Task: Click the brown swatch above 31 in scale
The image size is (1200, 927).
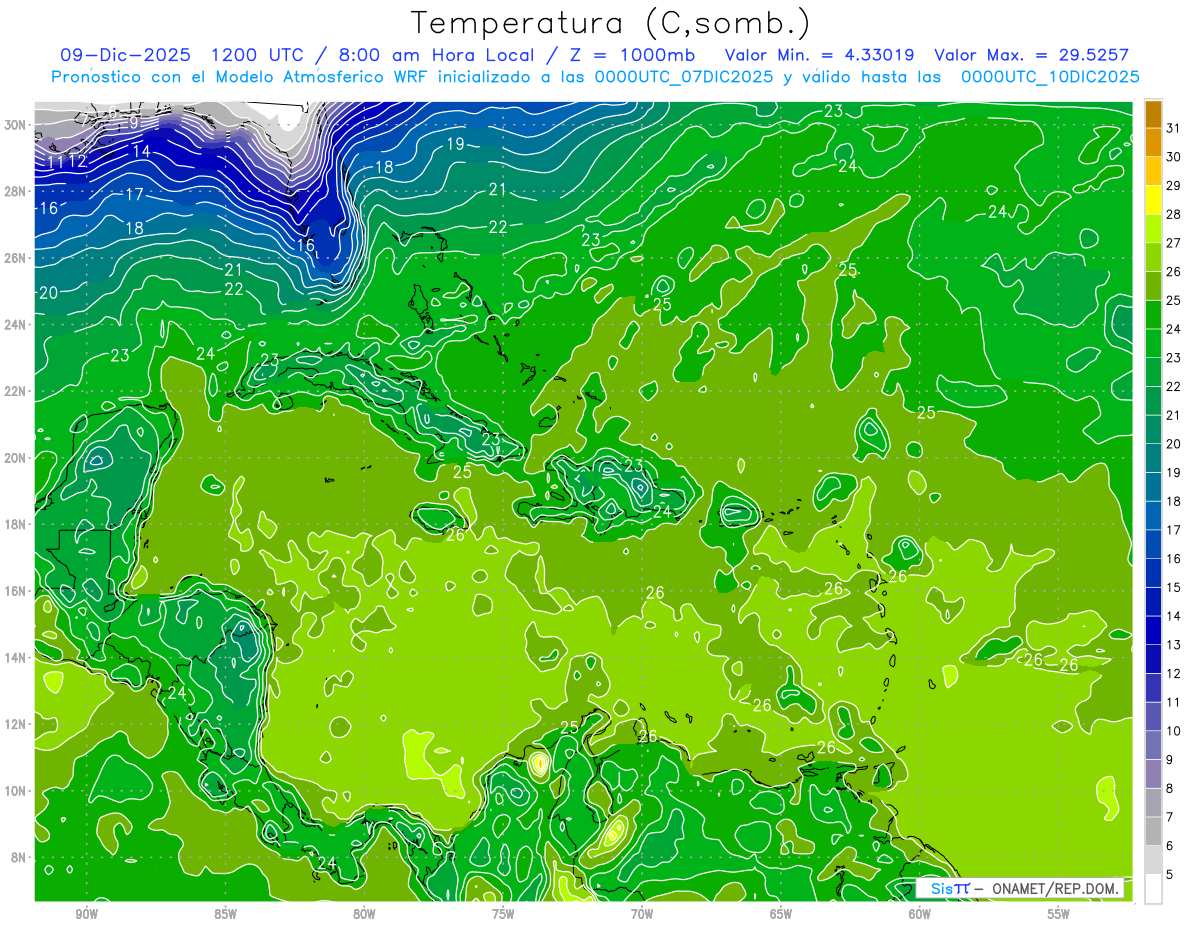Action: (x=1153, y=113)
